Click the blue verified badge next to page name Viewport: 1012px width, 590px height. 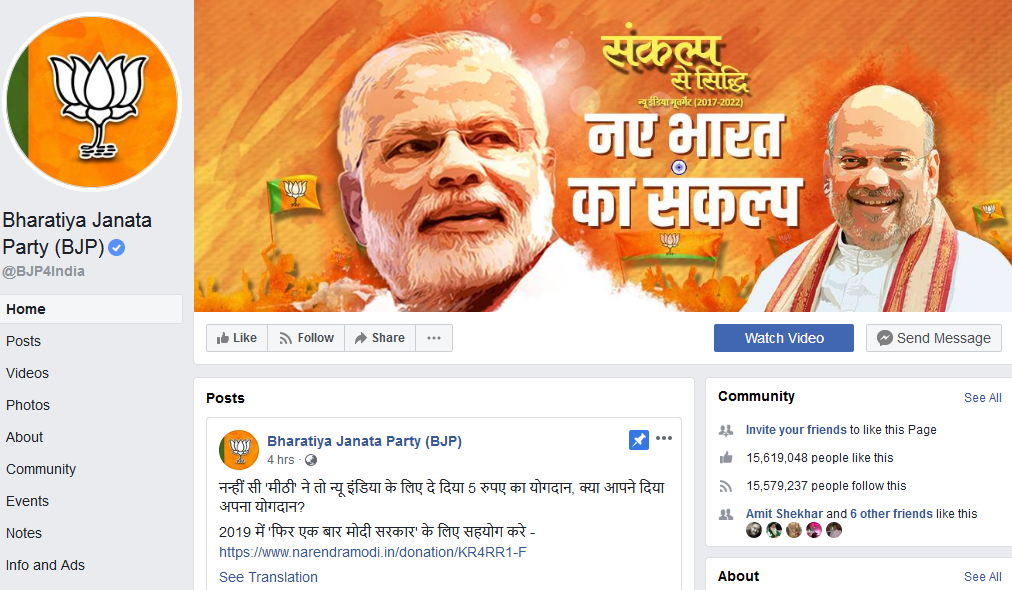coord(116,247)
